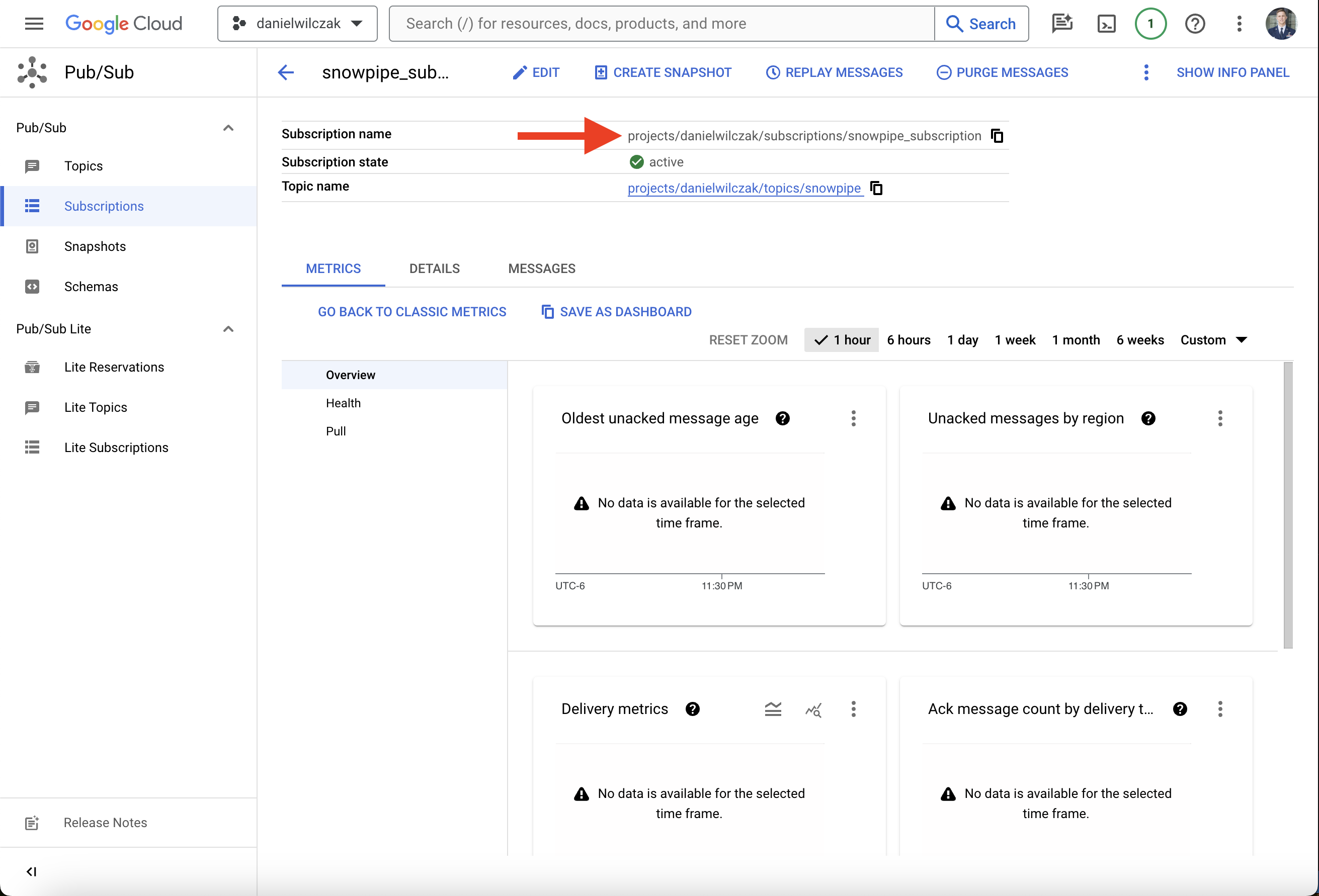
Task: Explore Delivery metrics data in Metrics Explorer
Action: [813, 709]
